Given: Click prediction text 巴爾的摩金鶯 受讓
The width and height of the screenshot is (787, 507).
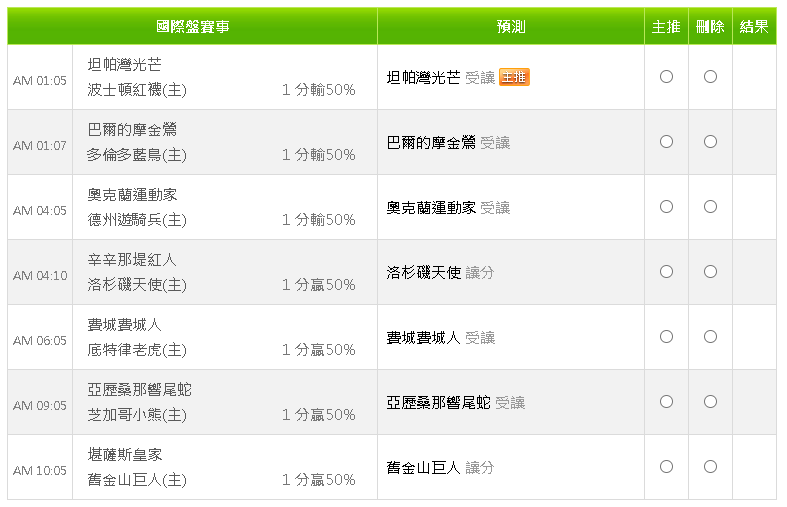Looking at the screenshot, I should pyautogui.click(x=448, y=143).
